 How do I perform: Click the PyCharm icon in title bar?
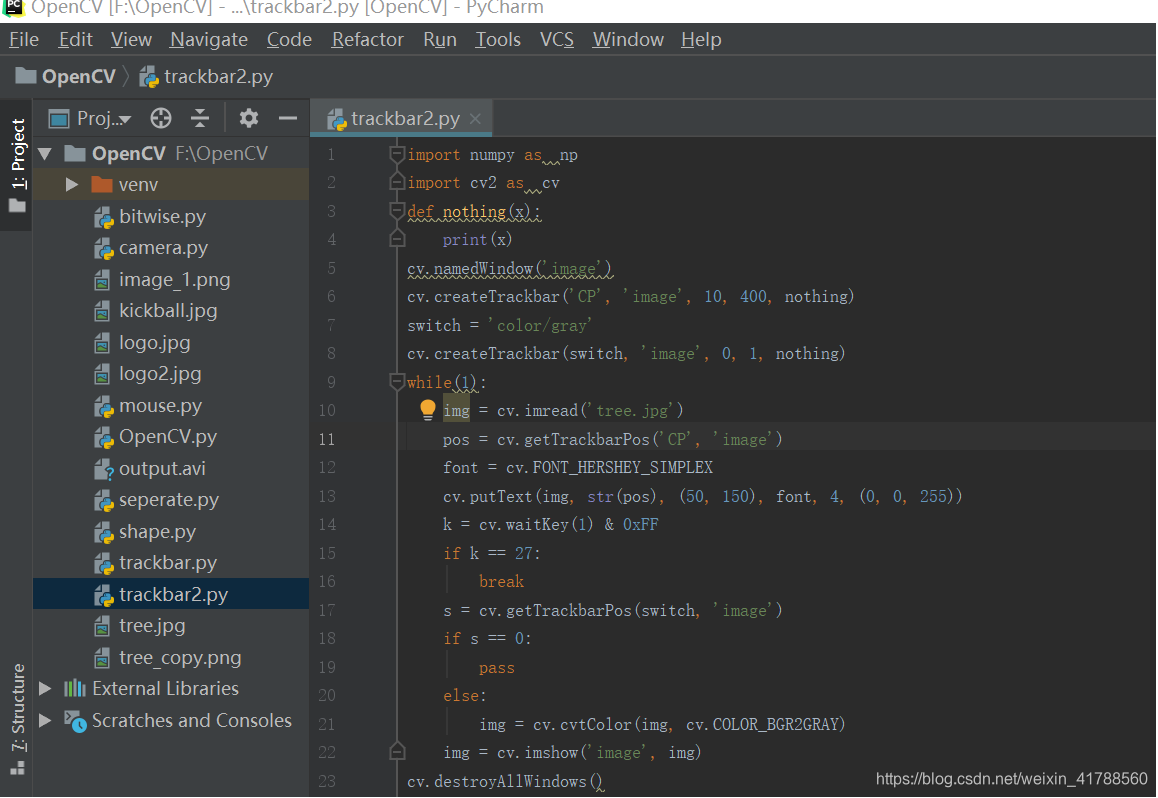coord(14,7)
